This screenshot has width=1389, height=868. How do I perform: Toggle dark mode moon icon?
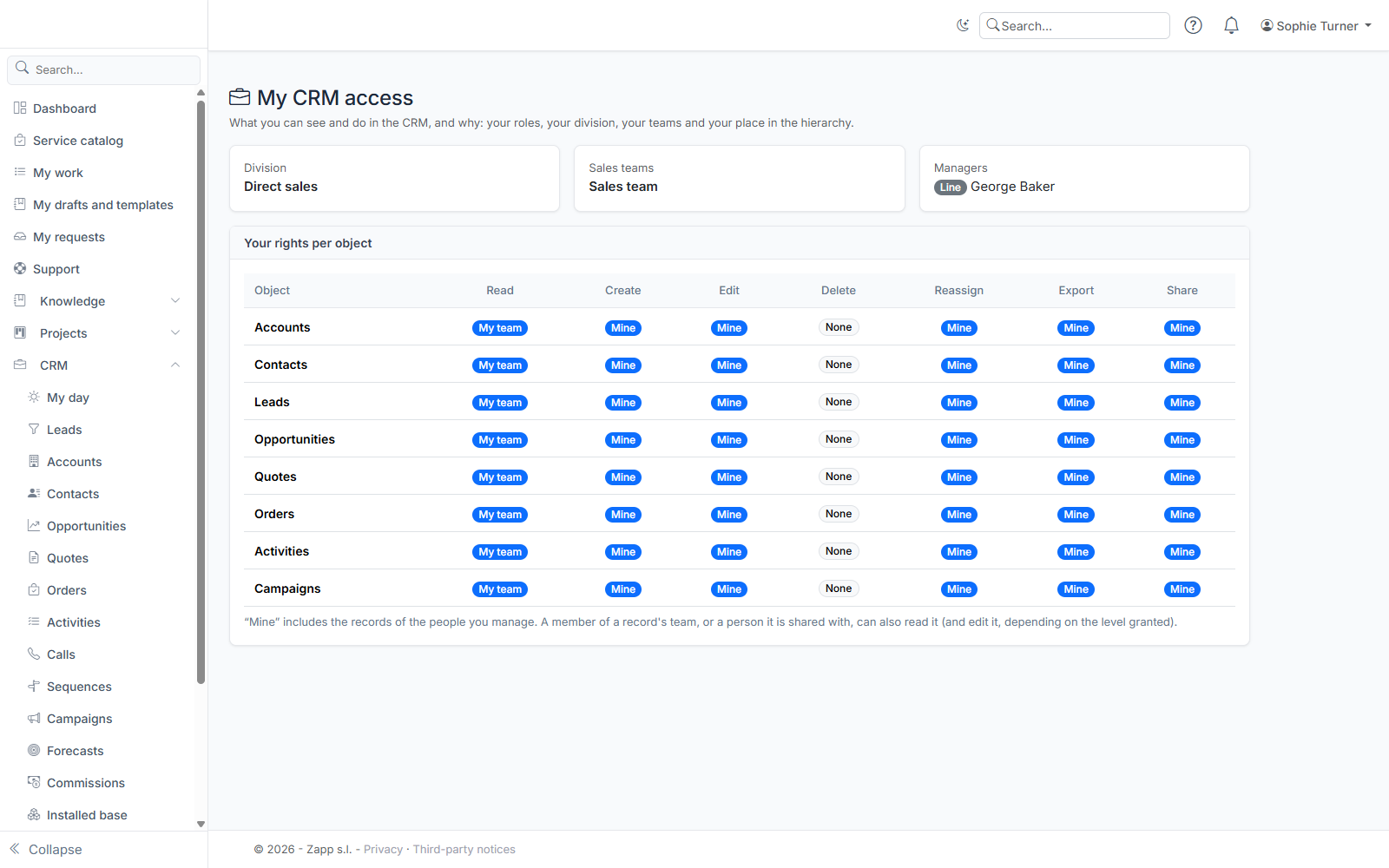tap(962, 26)
